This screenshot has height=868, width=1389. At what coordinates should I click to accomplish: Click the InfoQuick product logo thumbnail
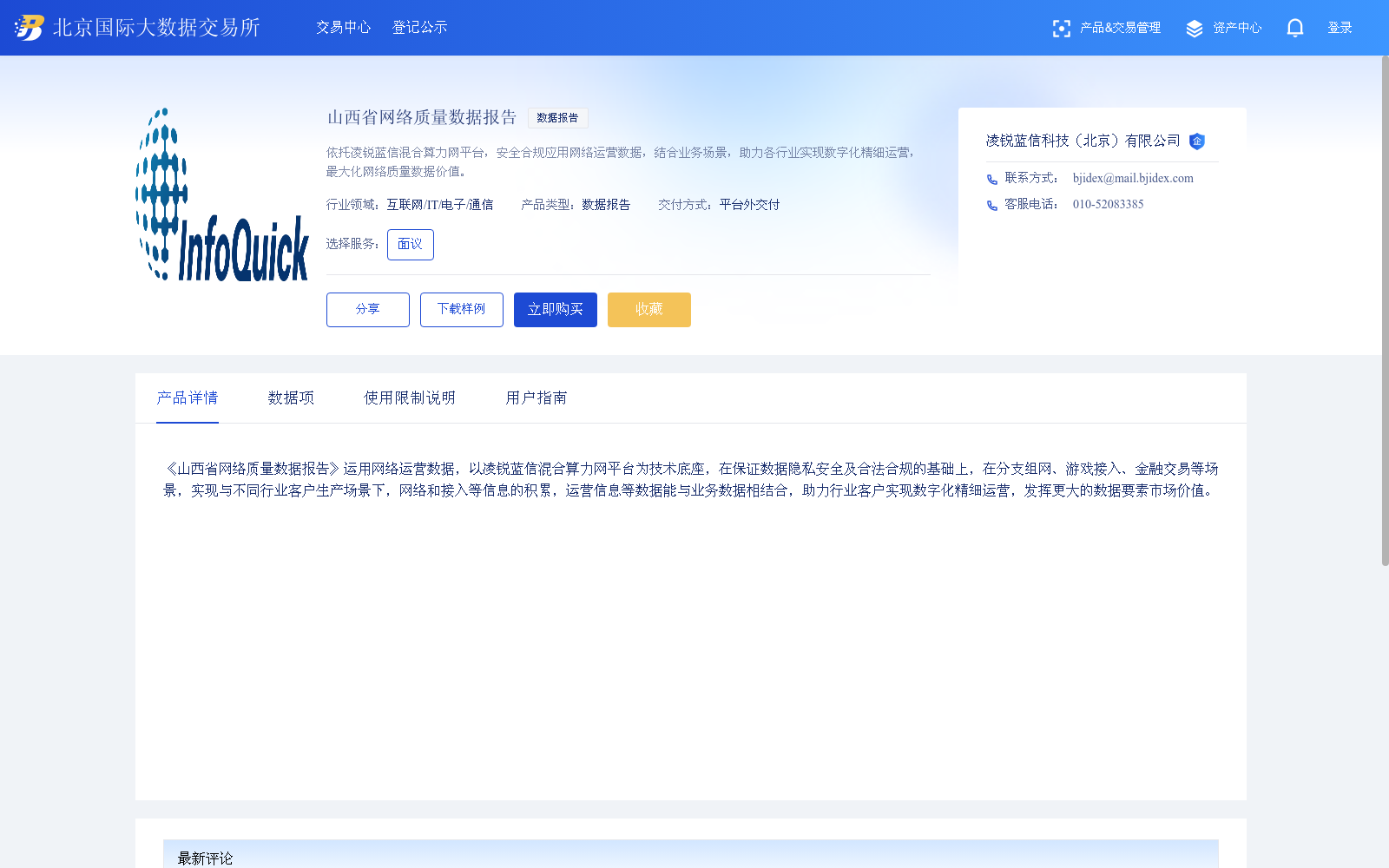click(x=222, y=194)
